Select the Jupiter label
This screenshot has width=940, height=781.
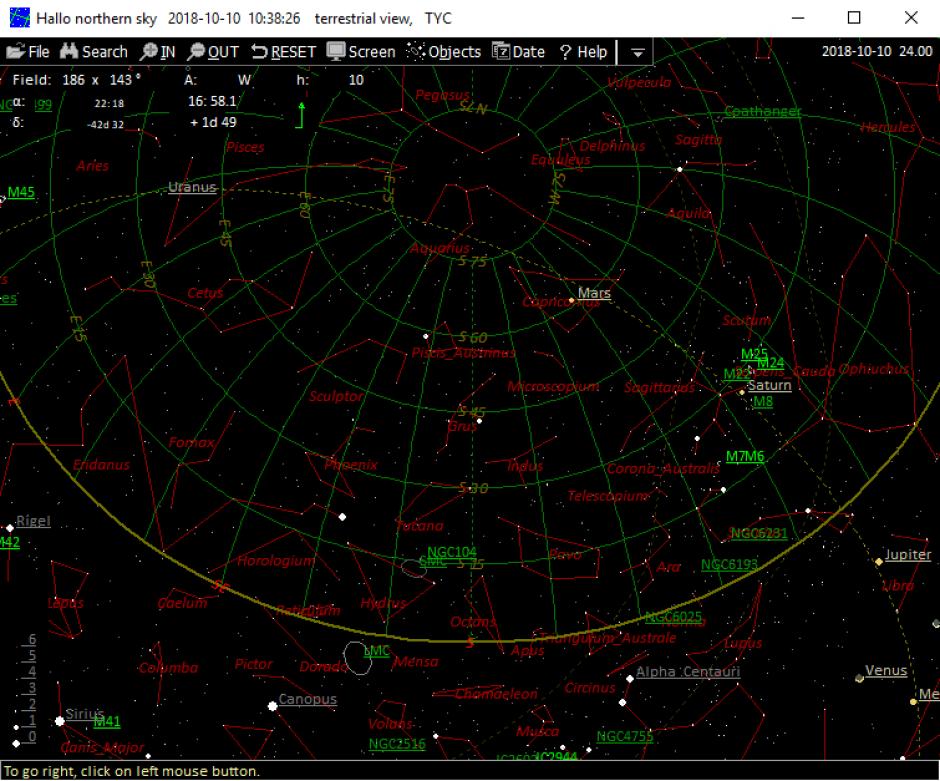(x=908, y=554)
